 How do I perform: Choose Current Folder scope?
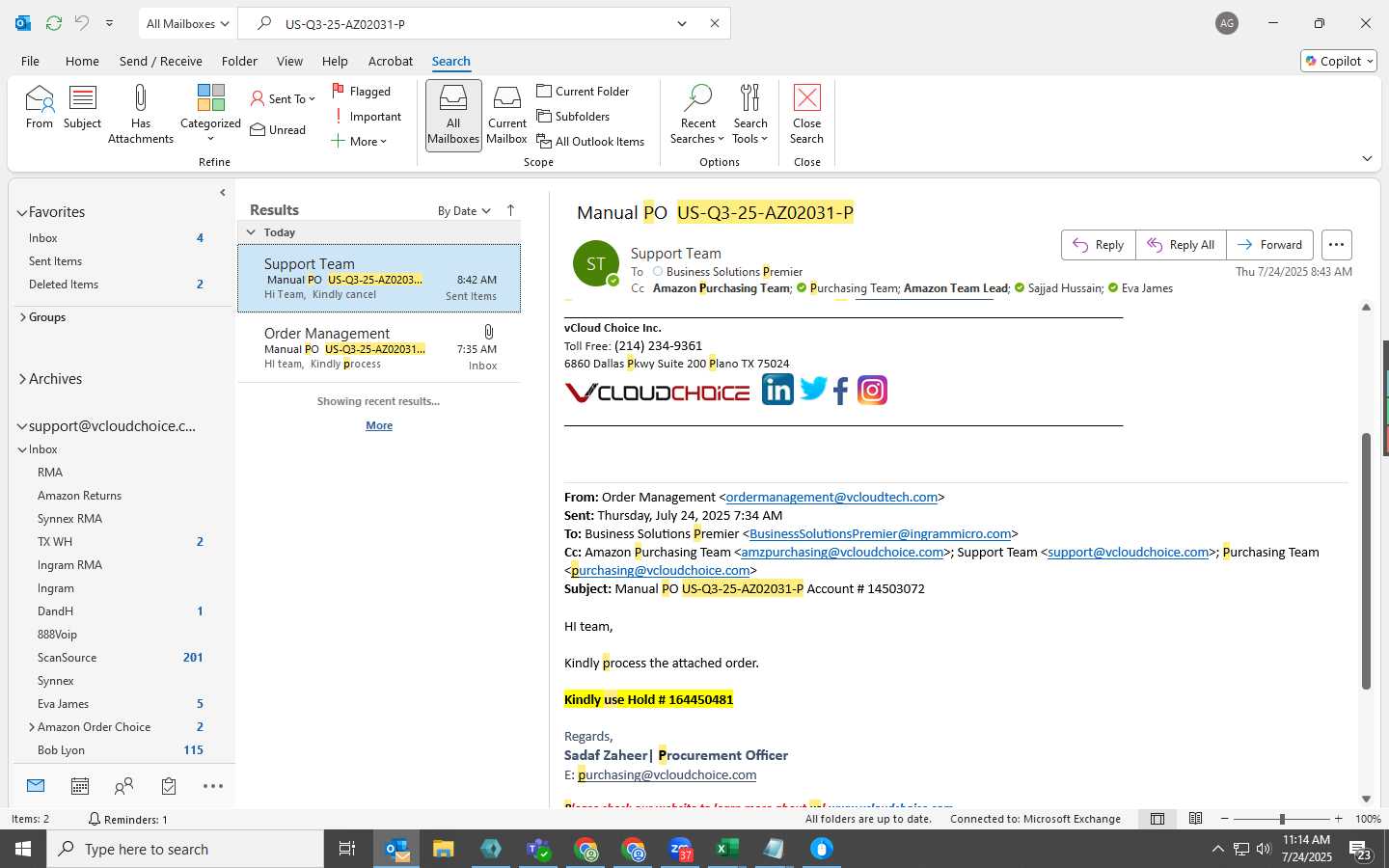(583, 91)
